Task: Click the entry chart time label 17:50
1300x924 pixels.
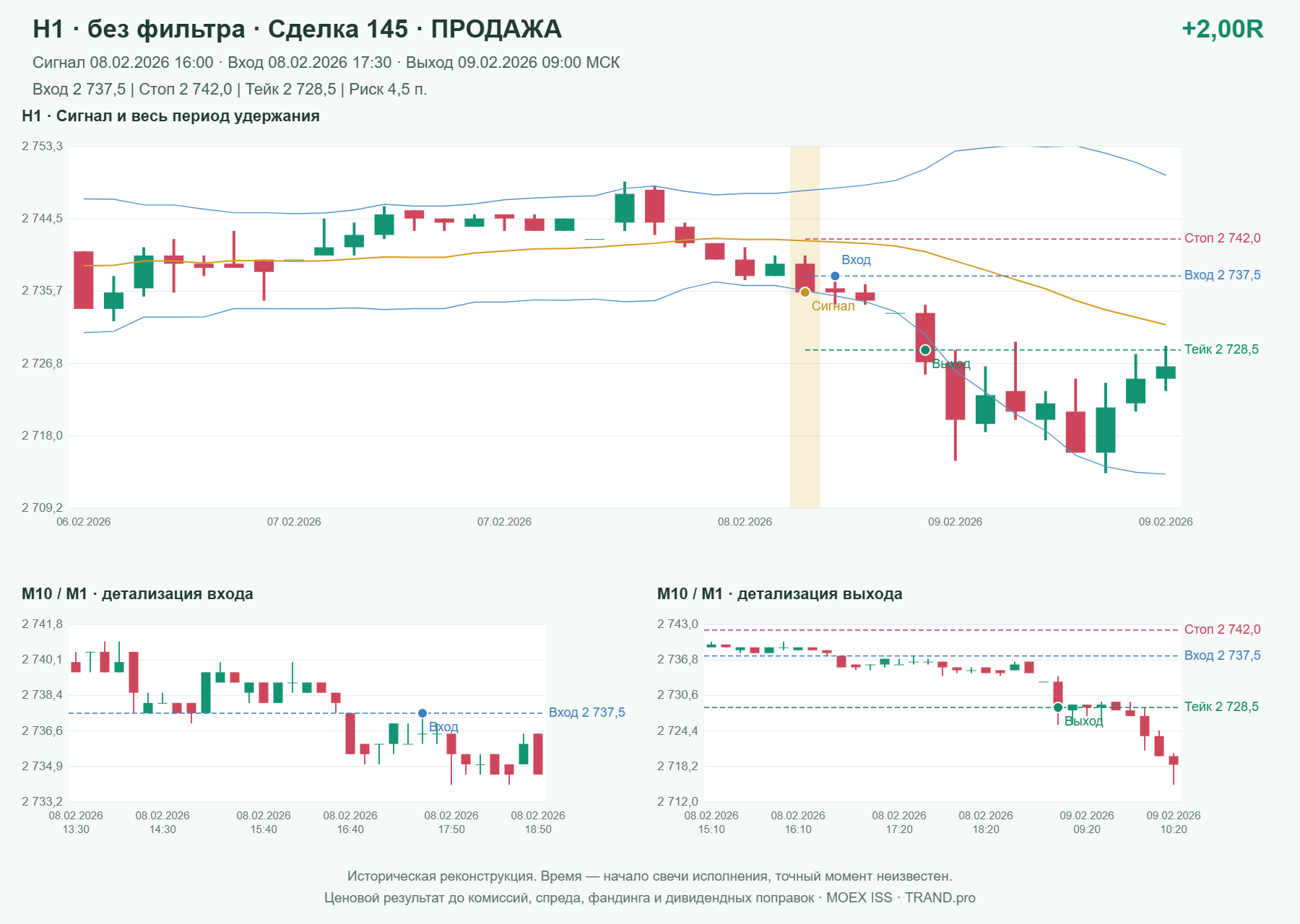Action: pos(451,829)
